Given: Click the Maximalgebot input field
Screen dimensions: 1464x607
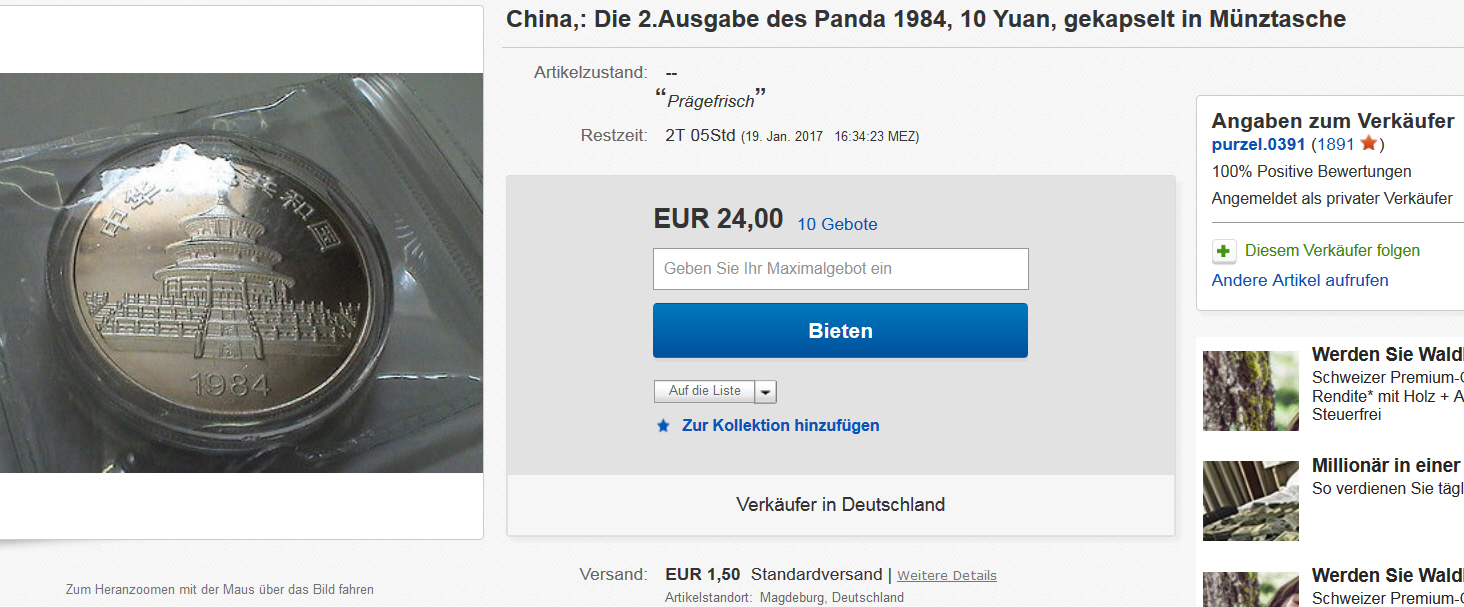Looking at the screenshot, I should [841, 269].
